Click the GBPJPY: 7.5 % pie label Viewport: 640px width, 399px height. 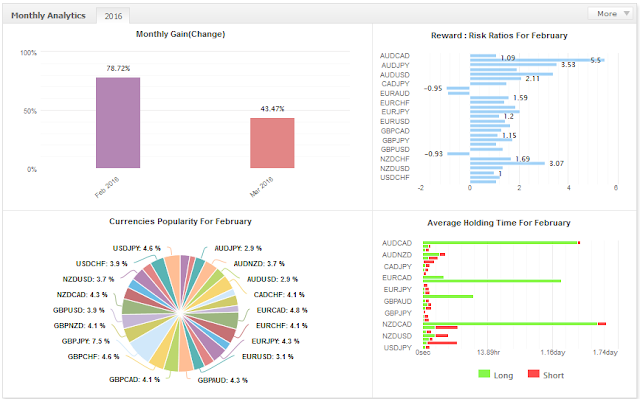(86, 341)
